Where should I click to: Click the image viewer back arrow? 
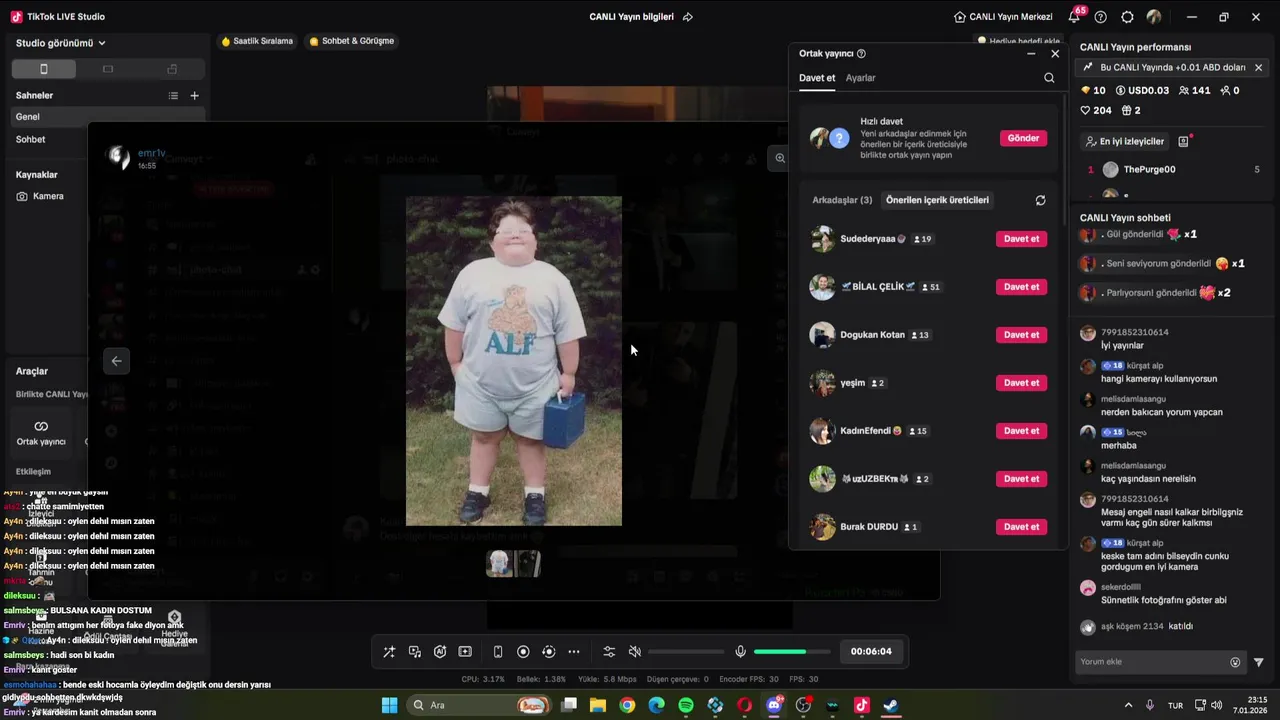pos(117,361)
